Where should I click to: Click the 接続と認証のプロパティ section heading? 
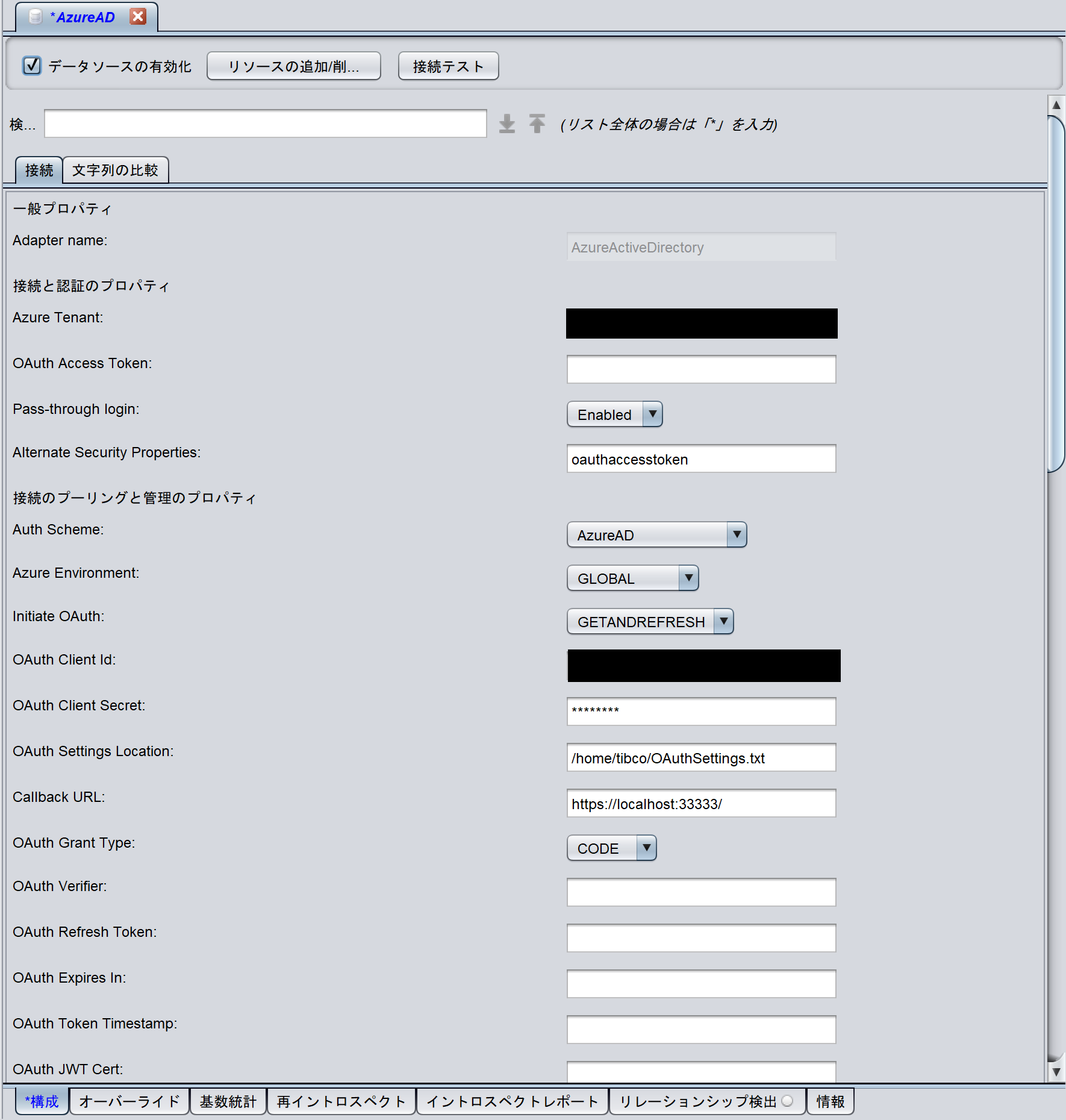click(92, 286)
